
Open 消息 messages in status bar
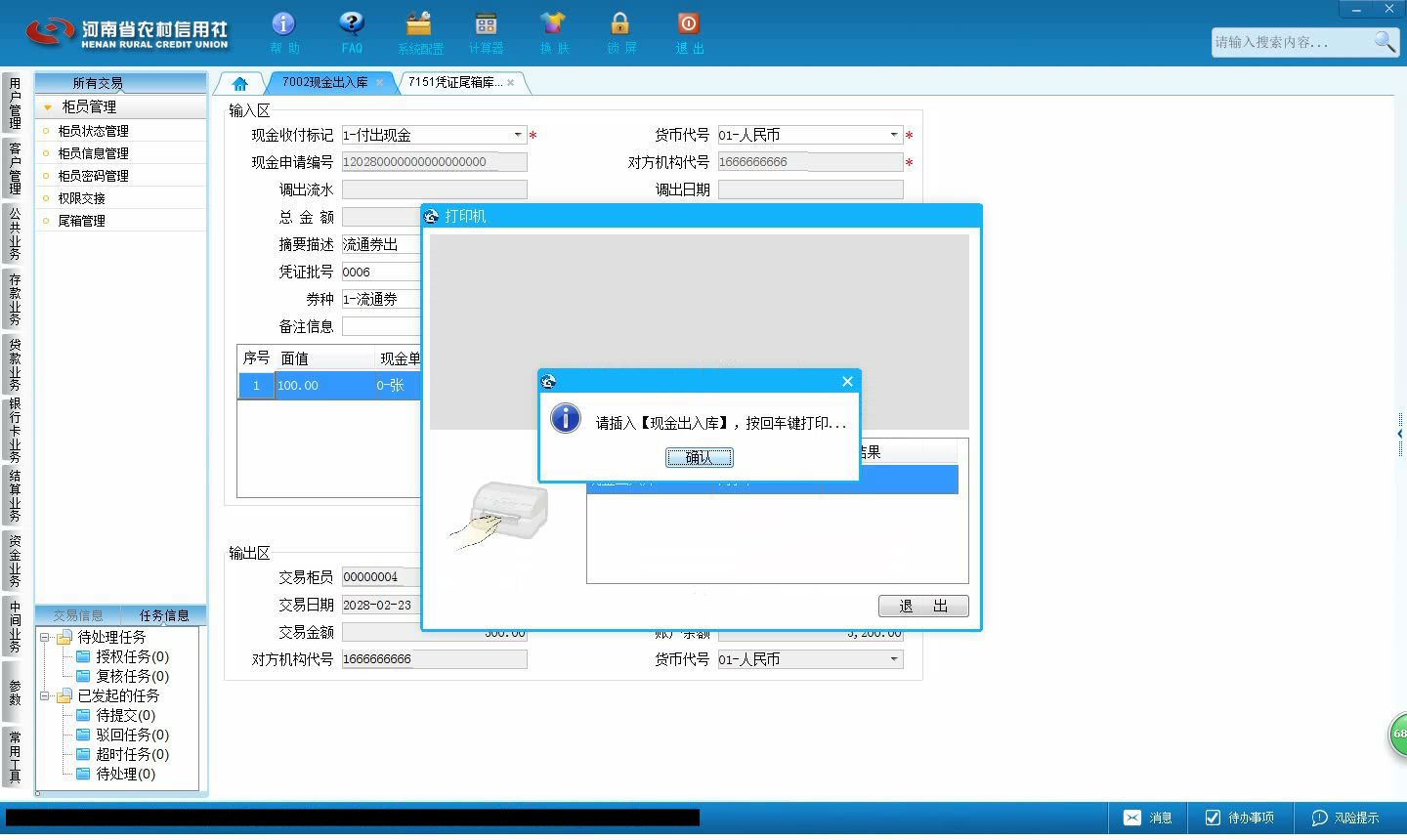(1148, 818)
